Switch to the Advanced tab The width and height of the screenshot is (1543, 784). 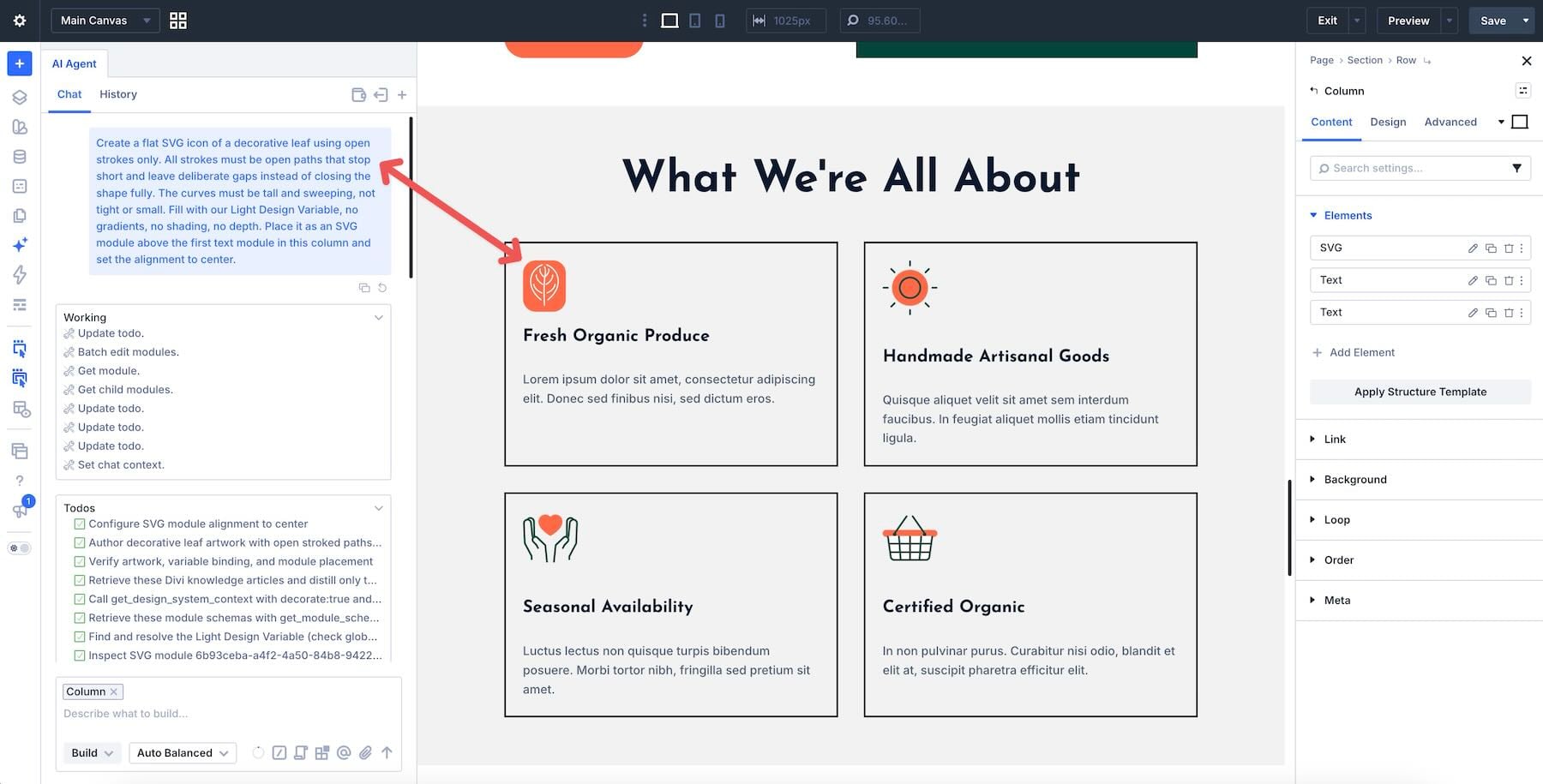(x=1450, y=122)
